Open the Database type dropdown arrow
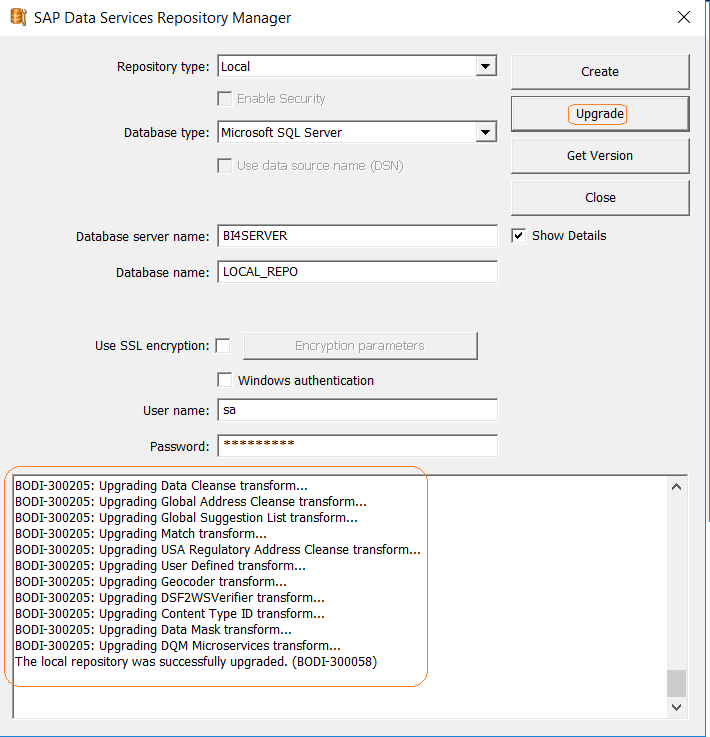Image resolution: width=710 pixels, height=737 pixels. click(x=485, y=132)
